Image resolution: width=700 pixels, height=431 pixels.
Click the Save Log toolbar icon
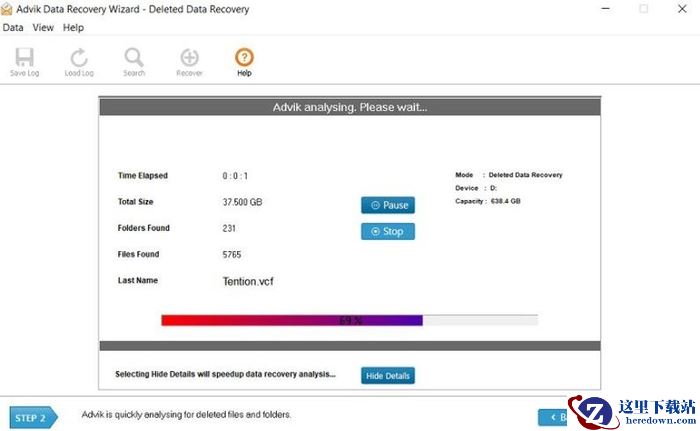(x=25, y=62)
